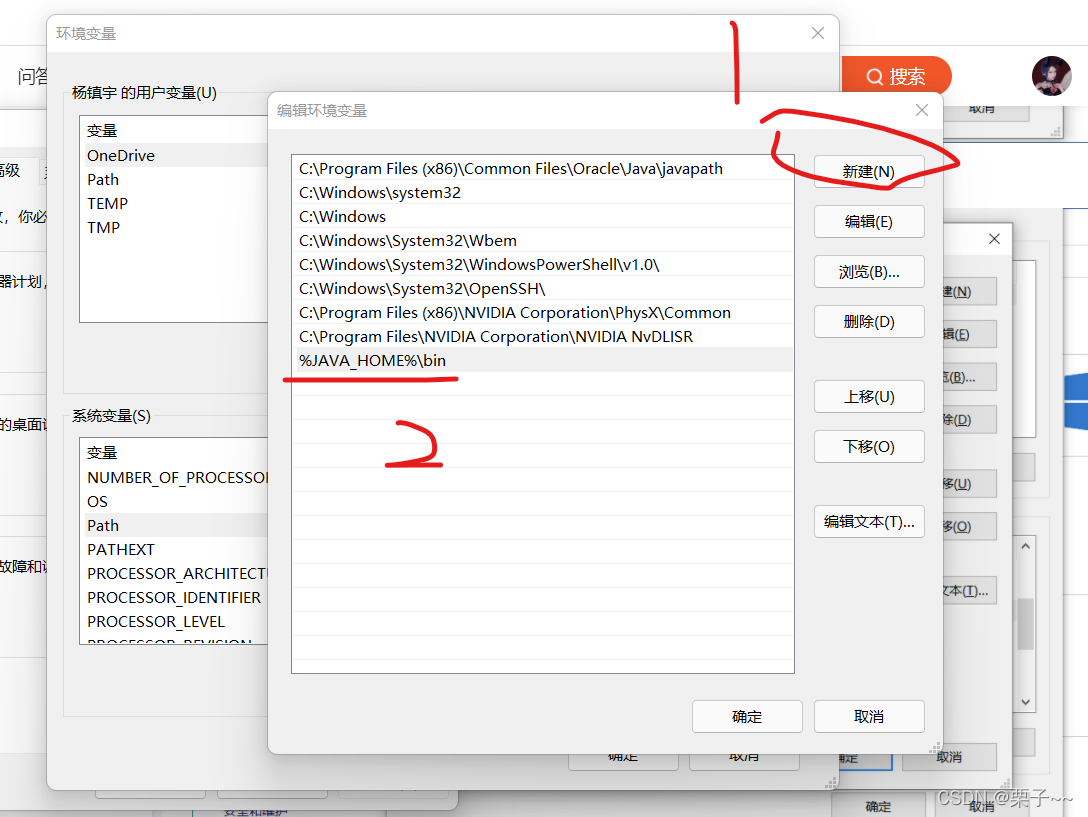
Task: Click the 编辑(E) button in edit dialog
Action: point(869,221)
